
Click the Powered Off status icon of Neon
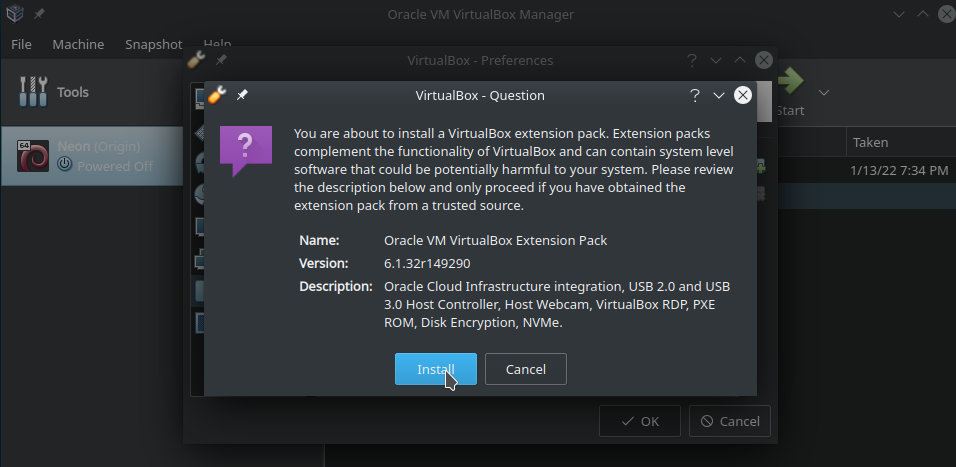(x=65, y=165)
